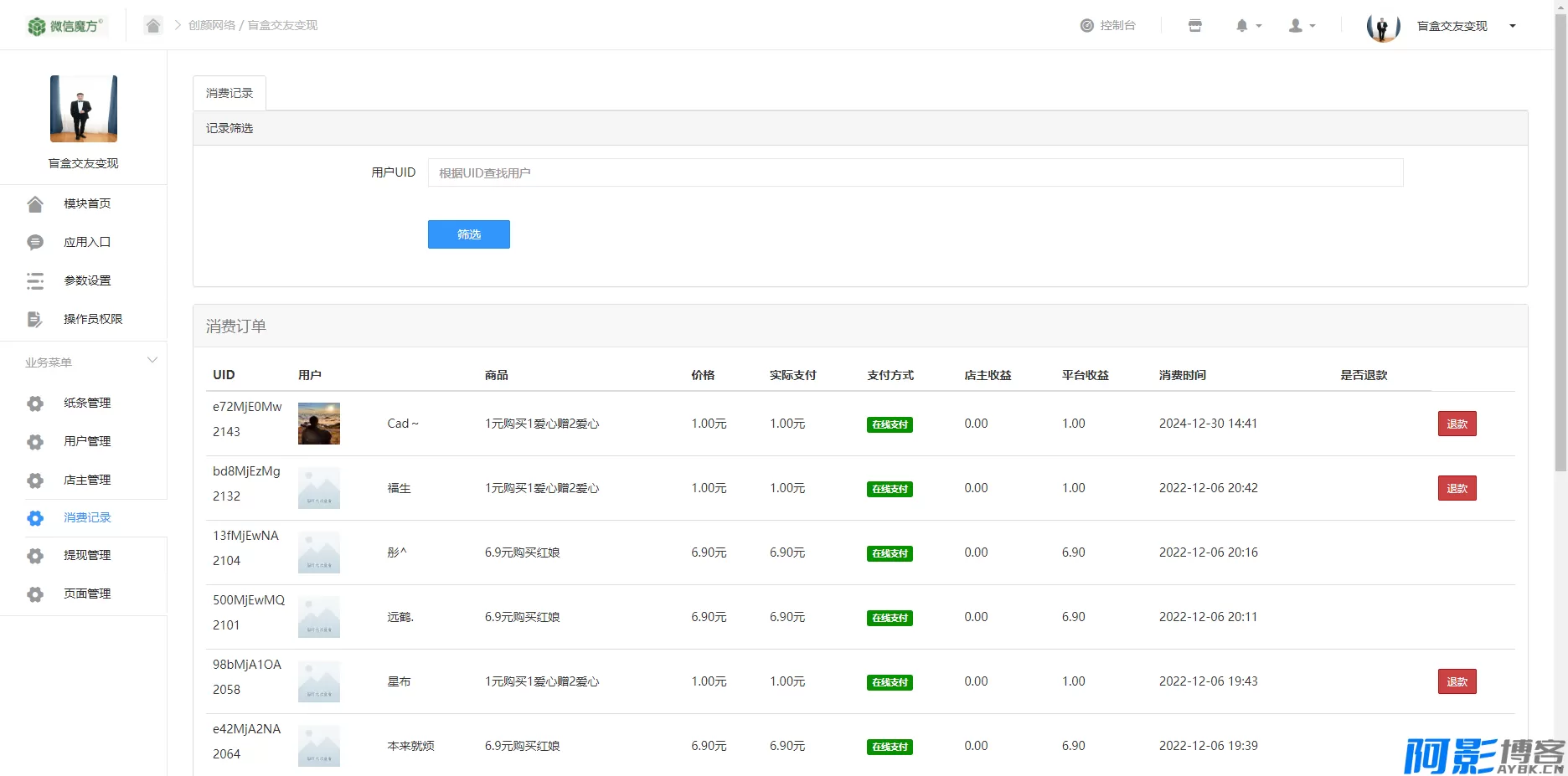Go to 模块首页 in sidebar

87,203
